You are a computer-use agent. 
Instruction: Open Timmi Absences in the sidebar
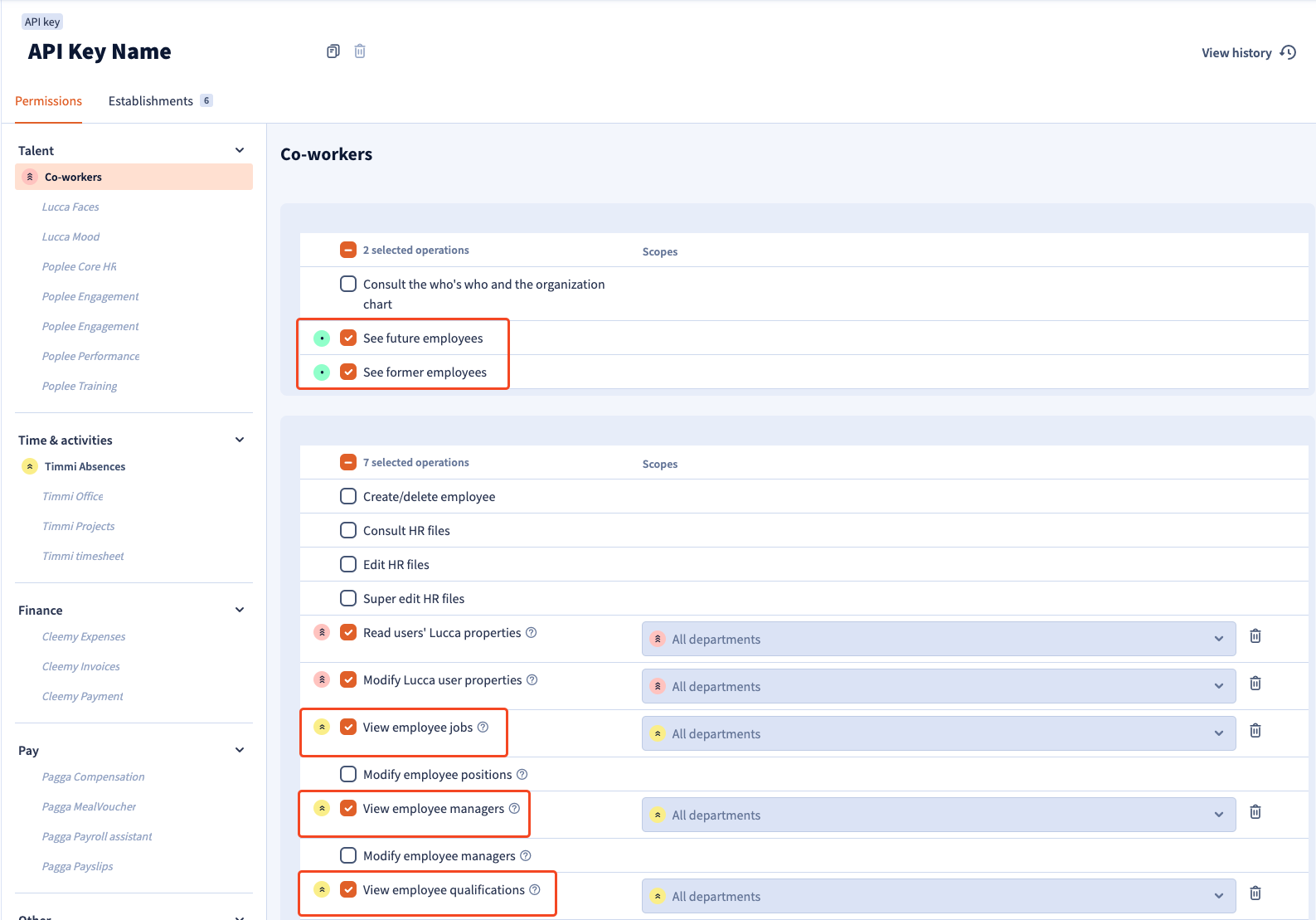coord(85,467)
